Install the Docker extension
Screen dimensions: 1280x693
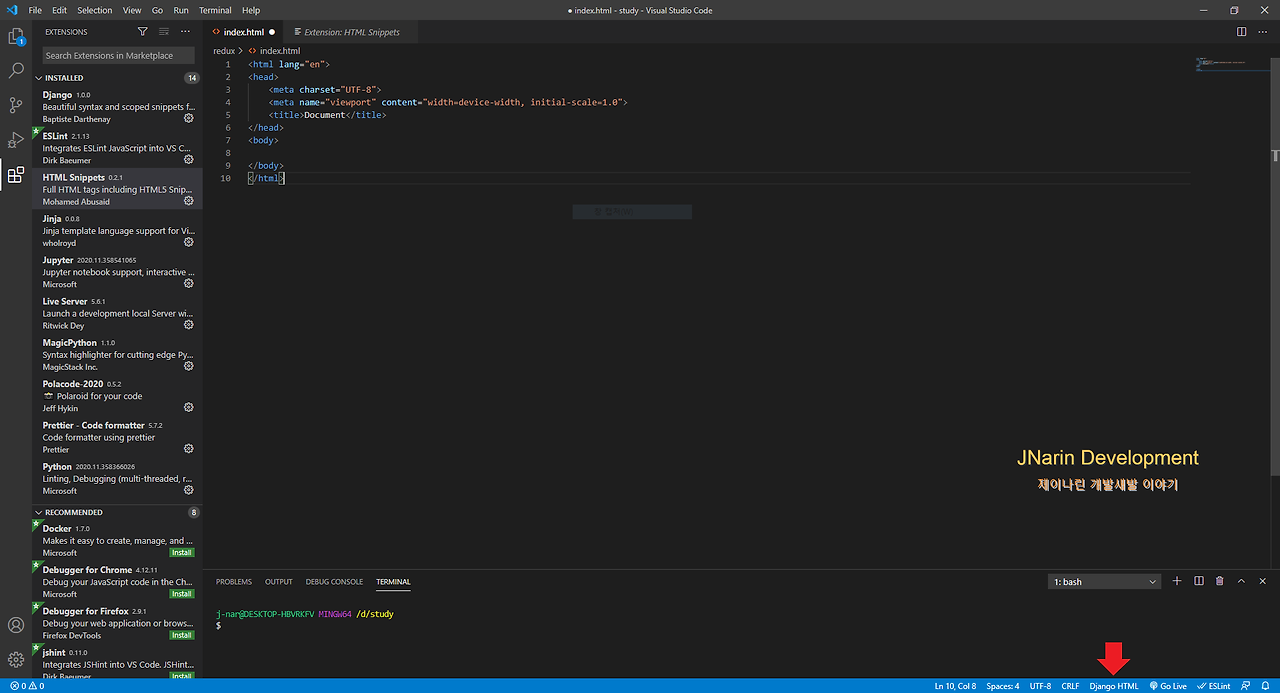(x=182, y=552)
